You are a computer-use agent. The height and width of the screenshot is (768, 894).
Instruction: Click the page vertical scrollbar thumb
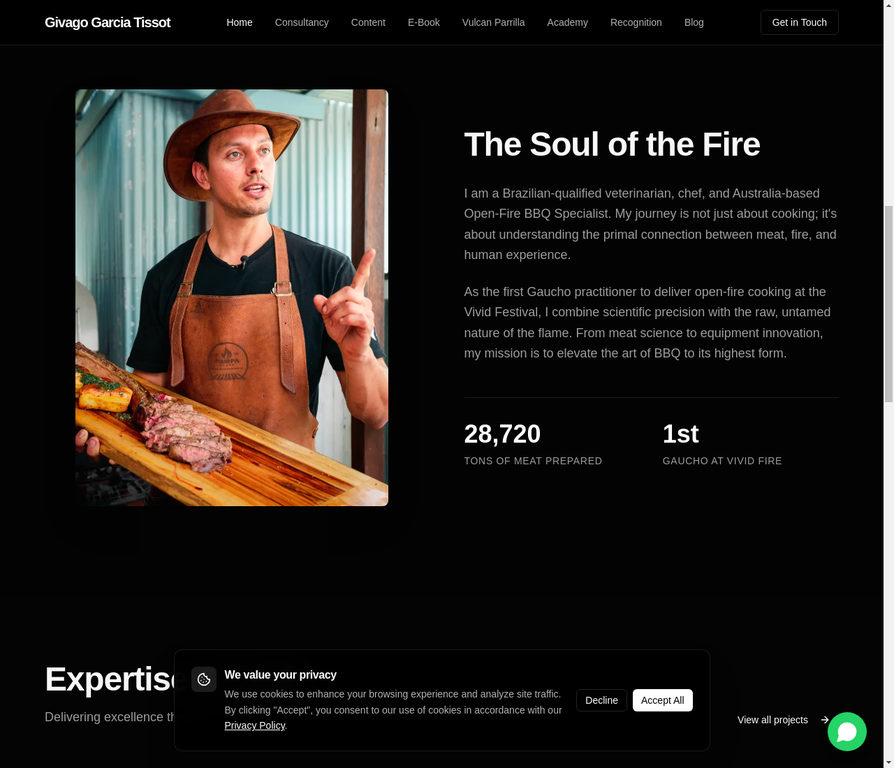coord(888,304)
